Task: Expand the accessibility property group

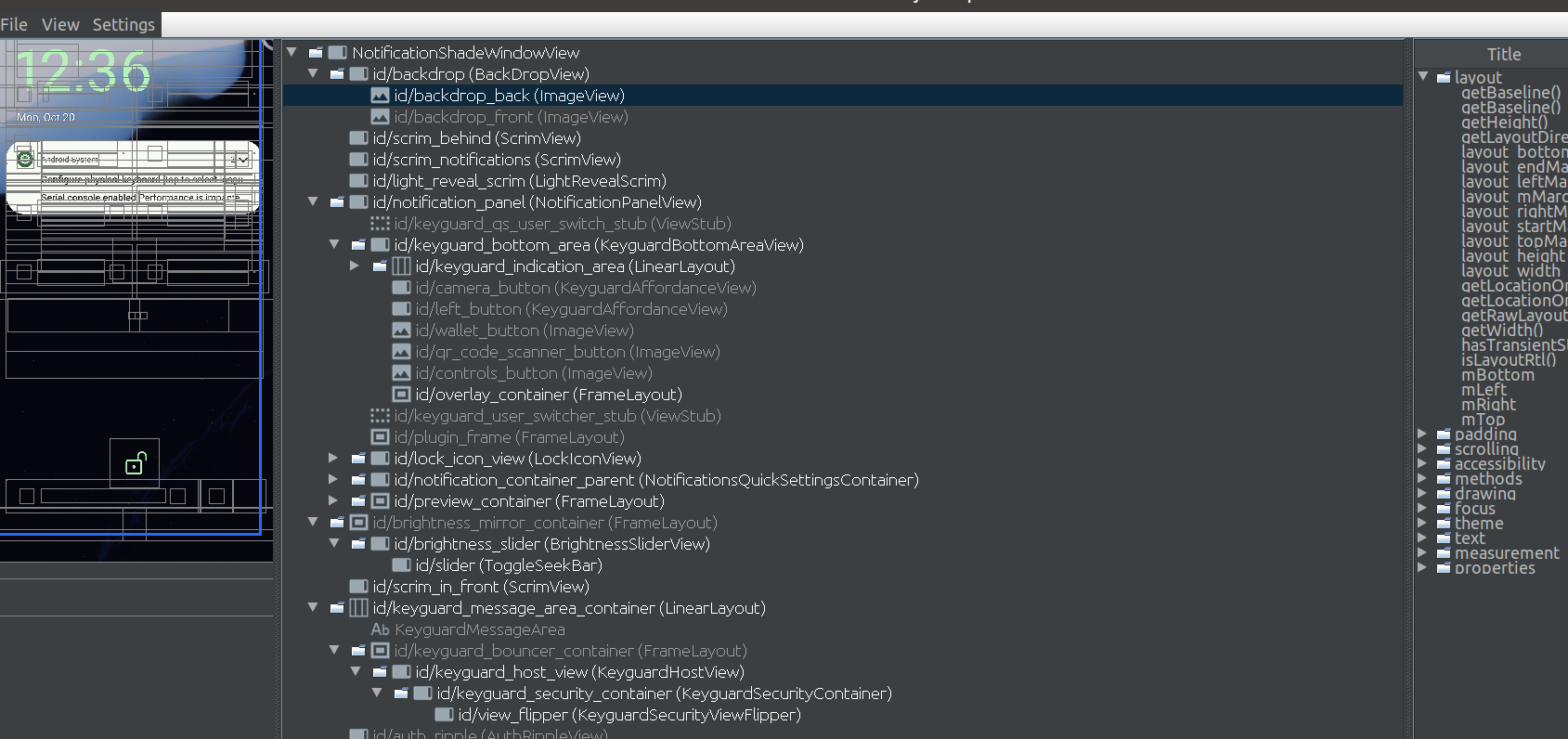Action: click(x=1422, y=463)
